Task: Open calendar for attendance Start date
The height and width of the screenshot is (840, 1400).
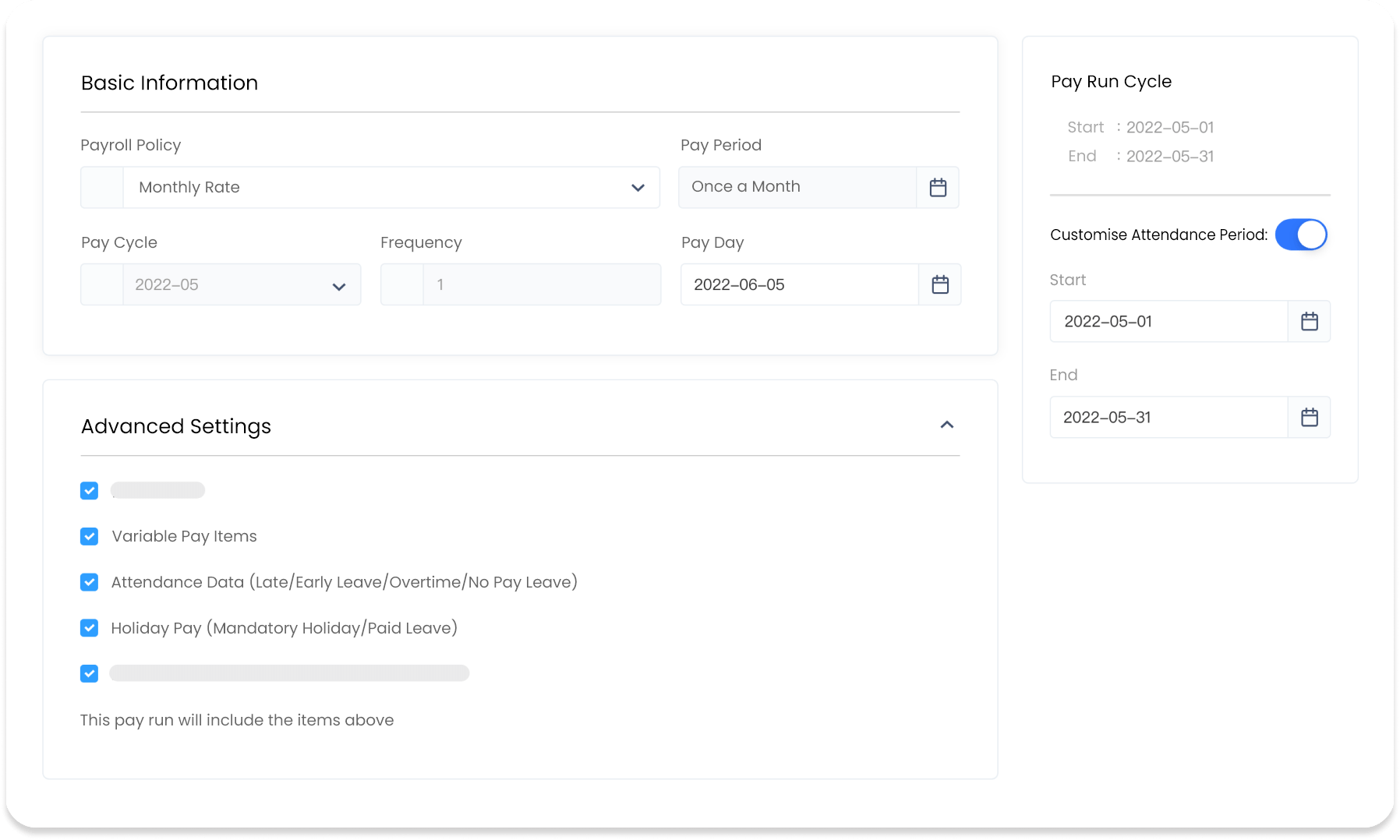Action: 1310,321
